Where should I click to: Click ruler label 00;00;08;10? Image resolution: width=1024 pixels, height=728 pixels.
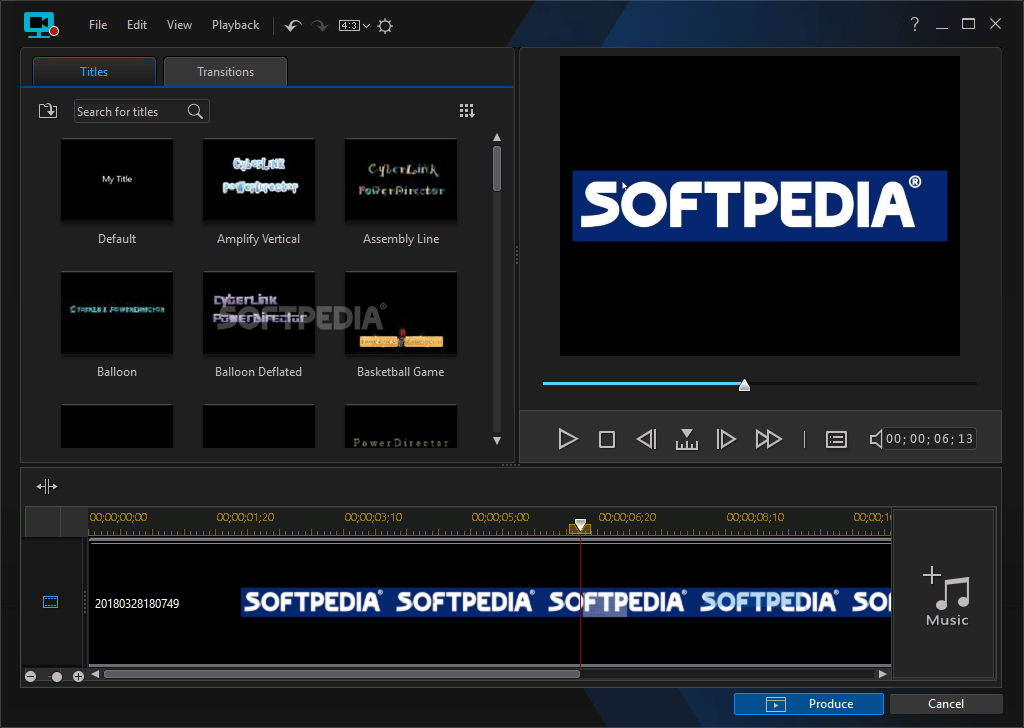(755, 517)
